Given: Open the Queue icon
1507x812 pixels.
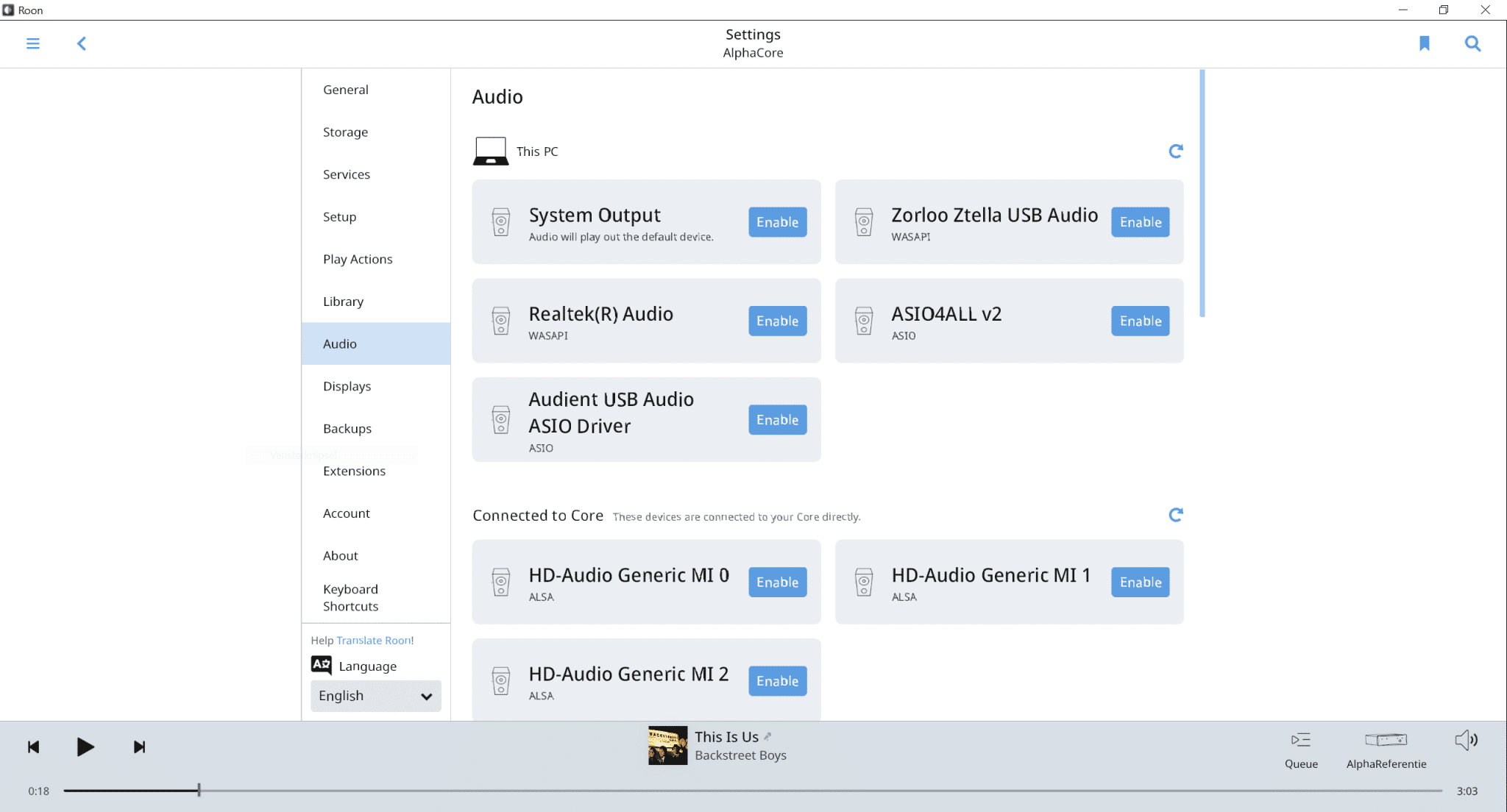Looking at the screenshot, I should coord(1301,740).
